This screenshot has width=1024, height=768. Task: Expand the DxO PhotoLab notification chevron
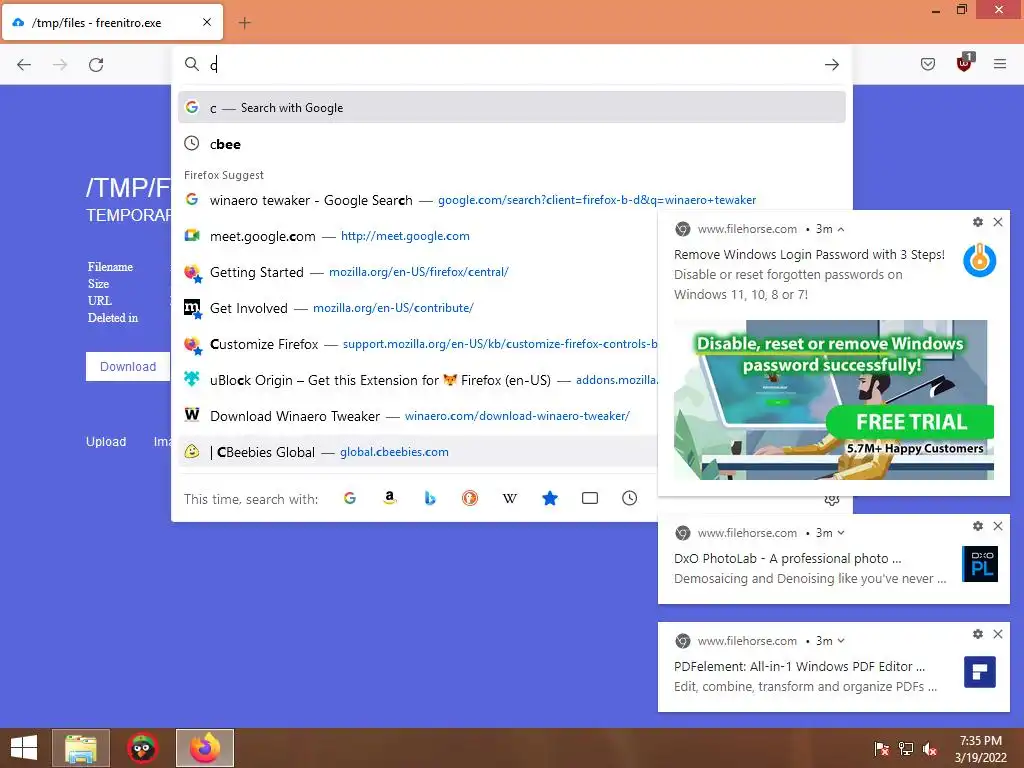(x=841, y=533)
